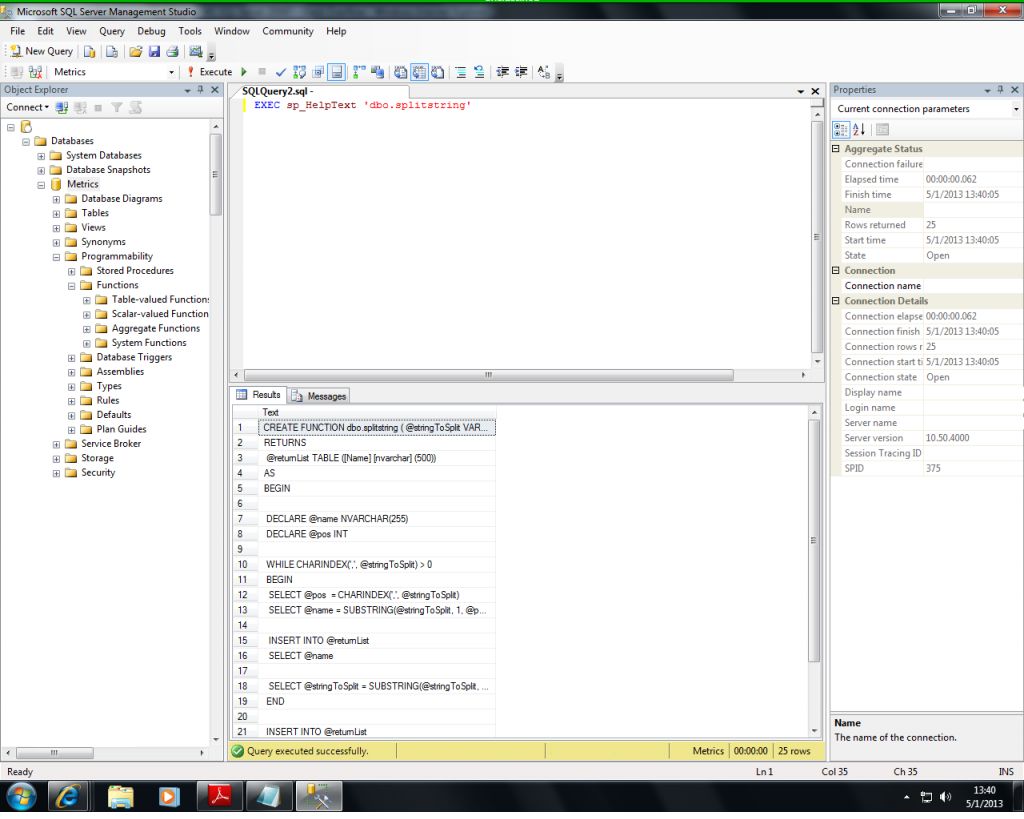Open the Tools menu

pyautogui.click(x=190, y=31)
